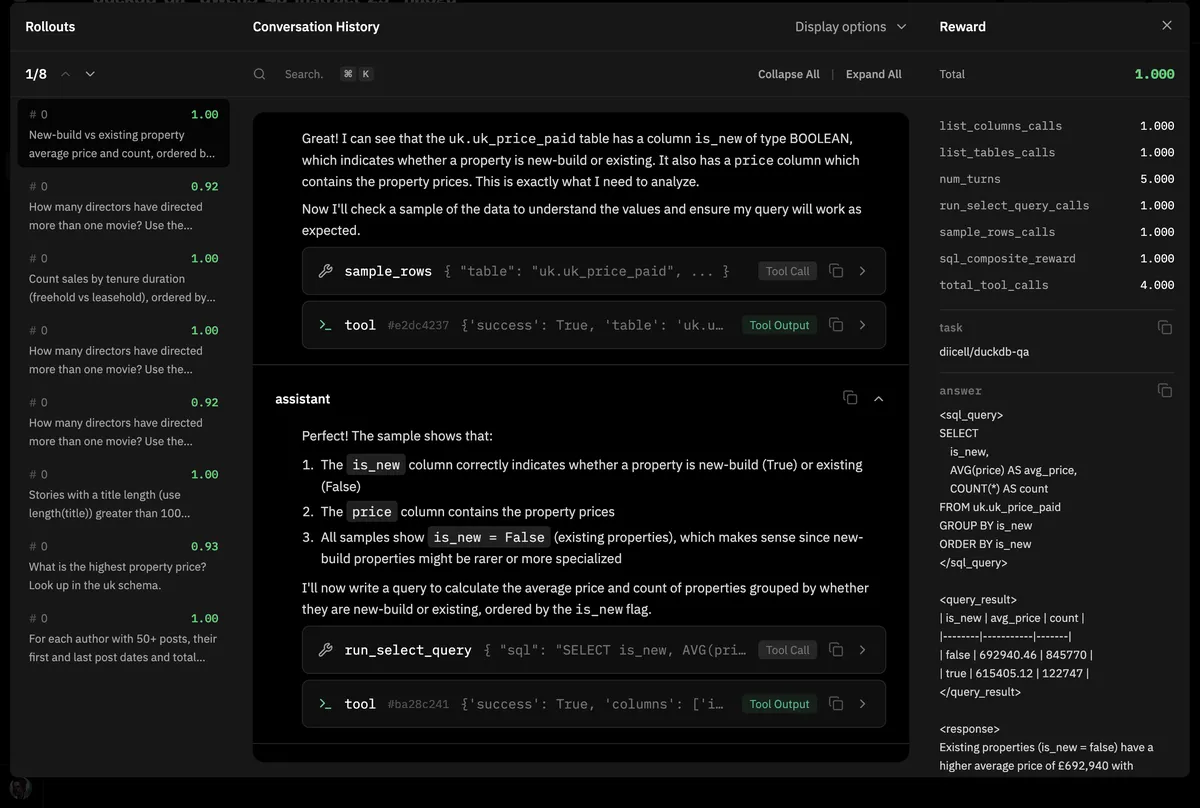Go to next rollout with down chevron
1200x808 pixels.
(90, 74)
